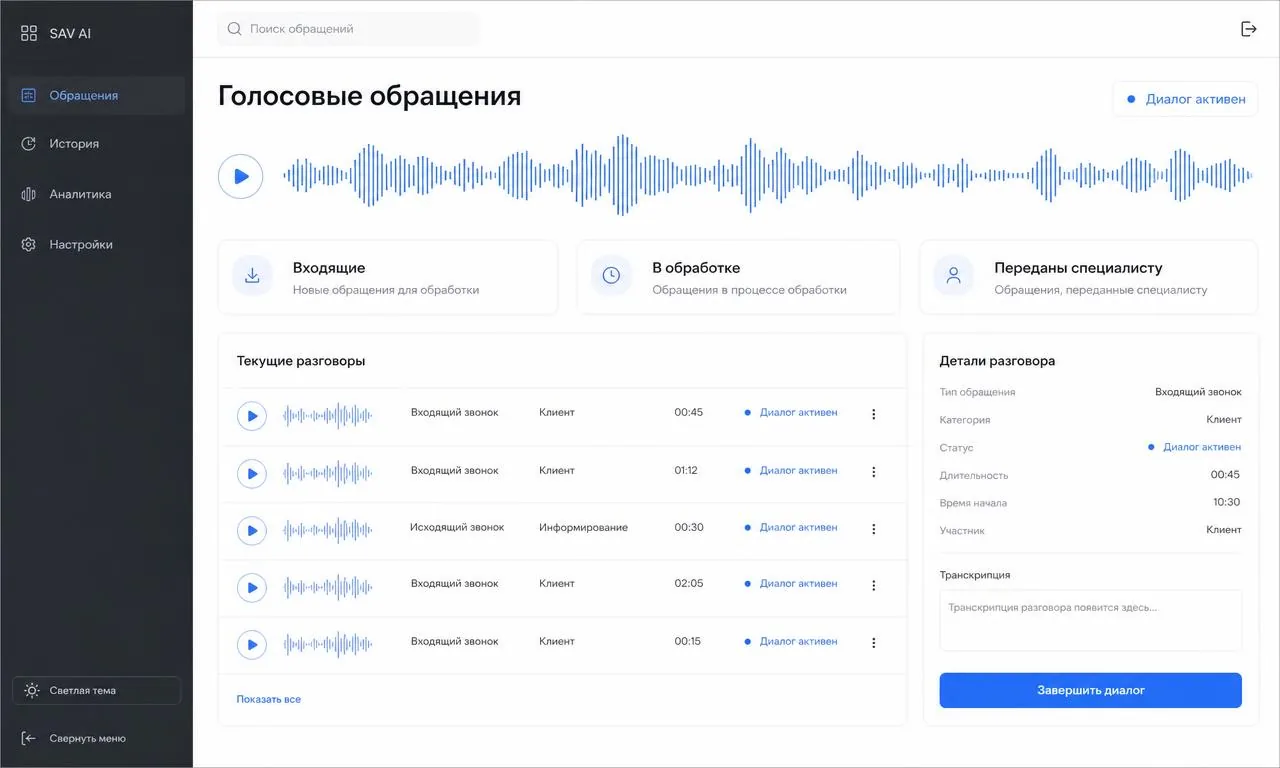Play the 00:45 conversation recording
1280x768 pixels.
[252, 415]
